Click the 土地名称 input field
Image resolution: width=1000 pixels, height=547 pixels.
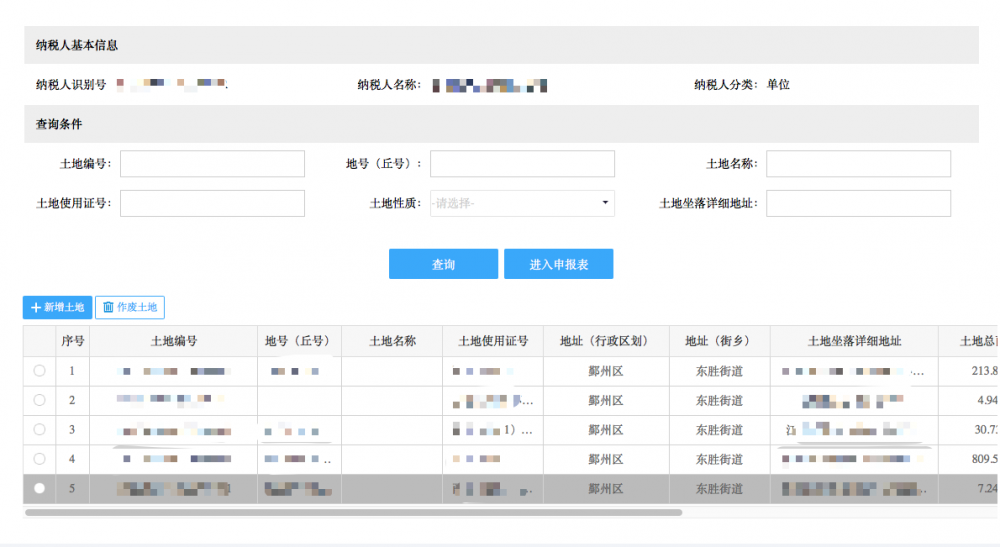click(858, 164)
